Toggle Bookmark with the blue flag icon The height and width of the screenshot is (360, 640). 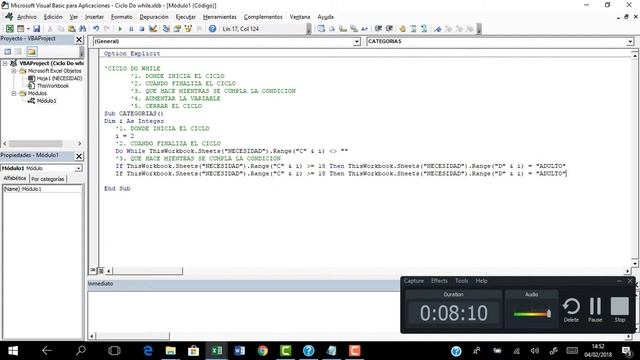438,29
